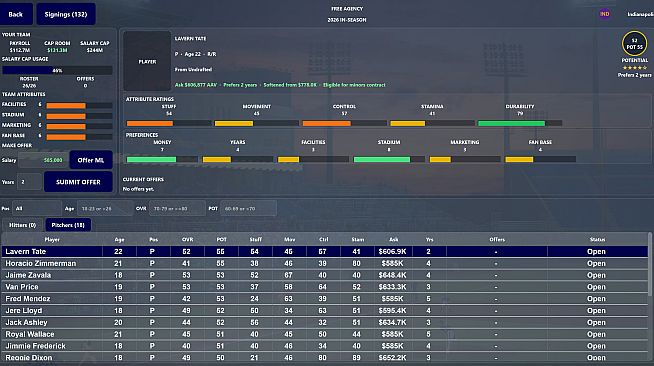This screenshot has height=366, width=654.
Task: Click the Age filter field
Action: coord(105,208)
